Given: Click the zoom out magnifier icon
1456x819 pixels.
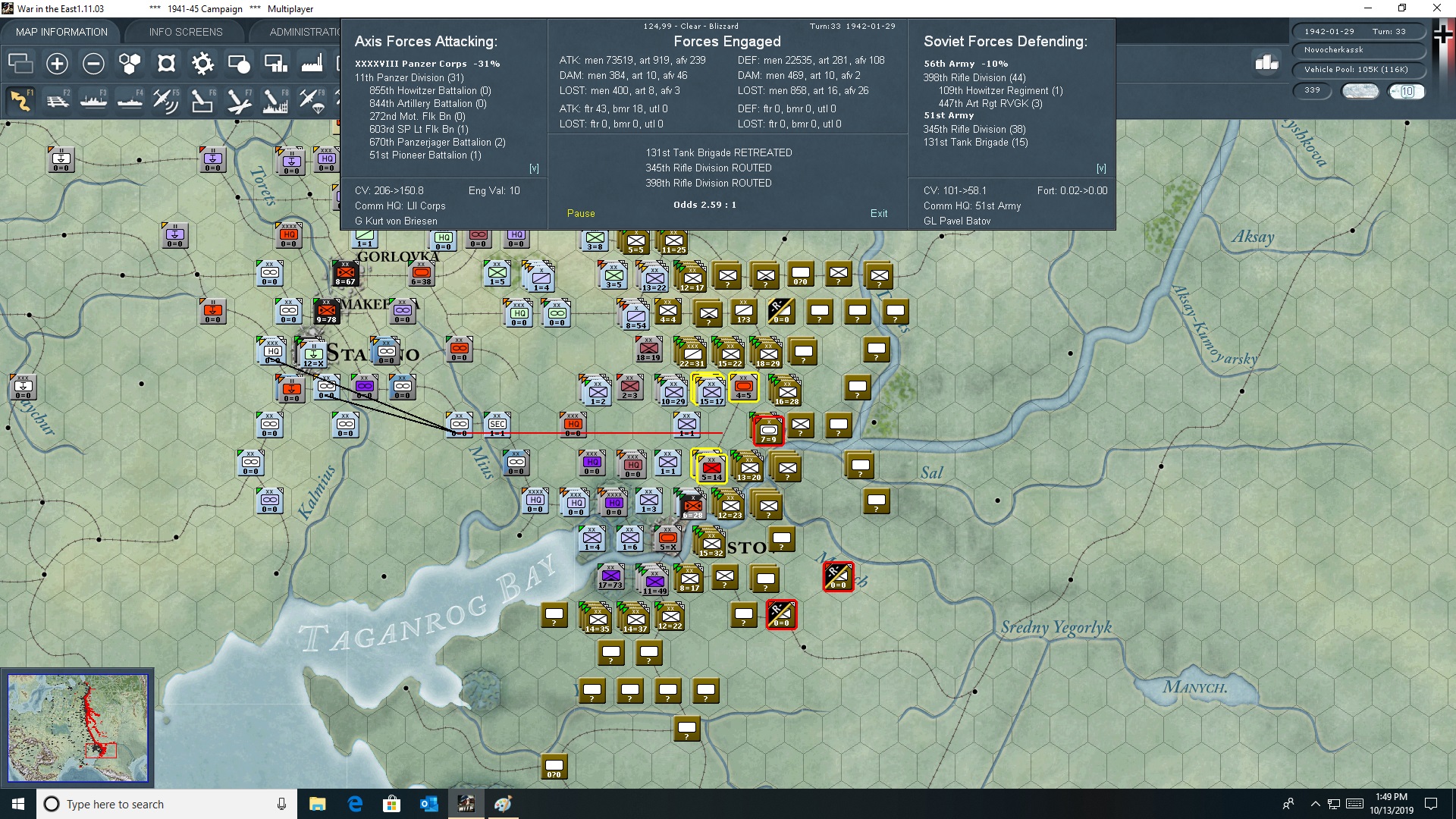Looking at the screenshot, I should click(x=93, y=64).
